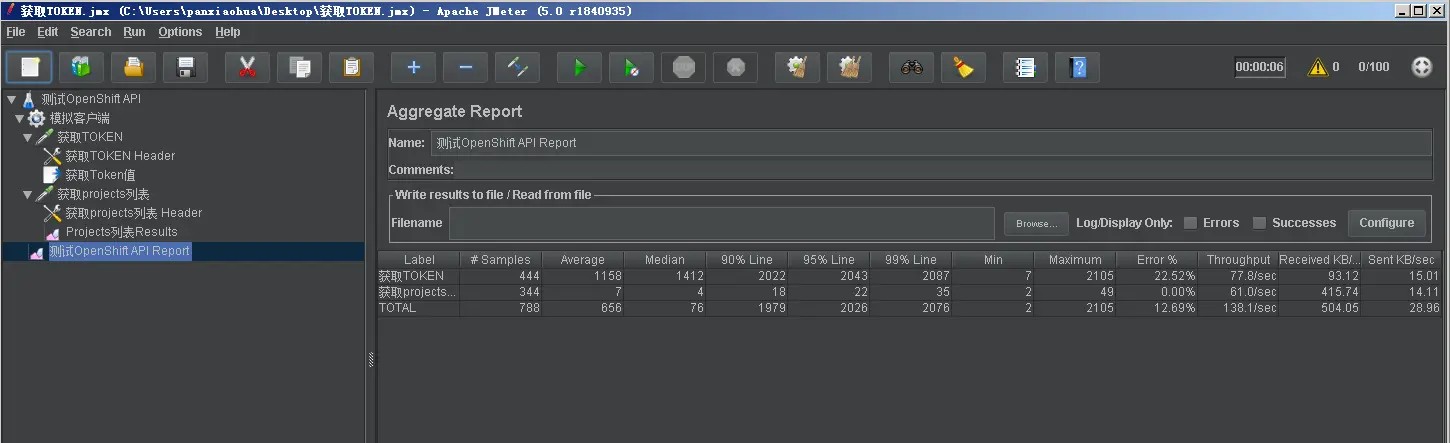
Task: Enable the Successes only checkbox
Action: [x=1259, y=223]
